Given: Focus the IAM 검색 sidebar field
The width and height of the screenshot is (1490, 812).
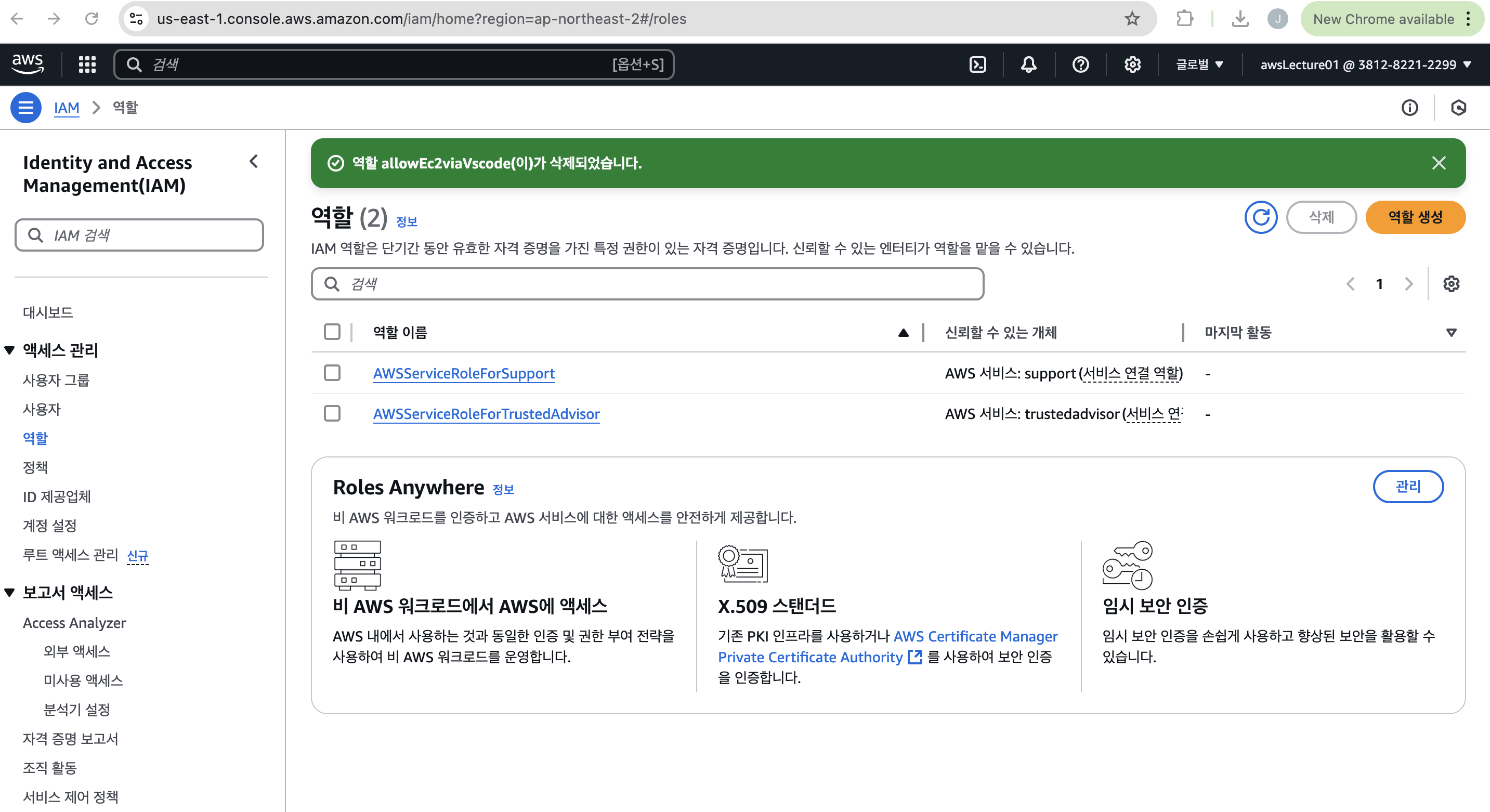Looking at the screenshot, I should click(139, 235).
